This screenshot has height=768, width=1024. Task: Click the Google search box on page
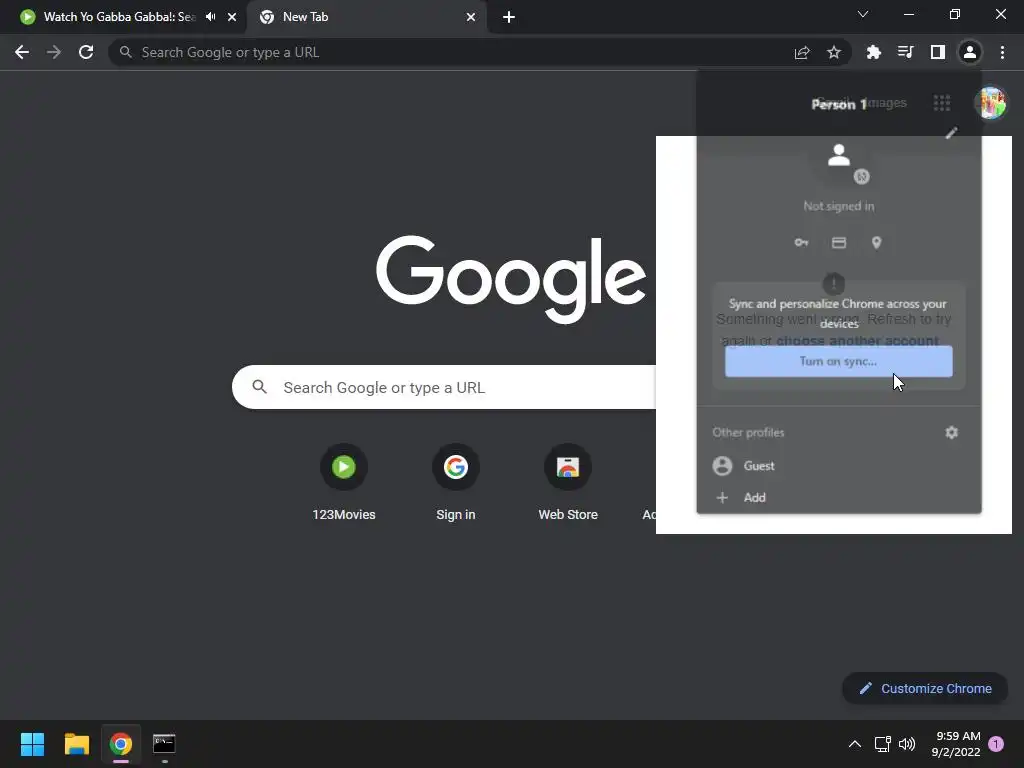point(444,387)
